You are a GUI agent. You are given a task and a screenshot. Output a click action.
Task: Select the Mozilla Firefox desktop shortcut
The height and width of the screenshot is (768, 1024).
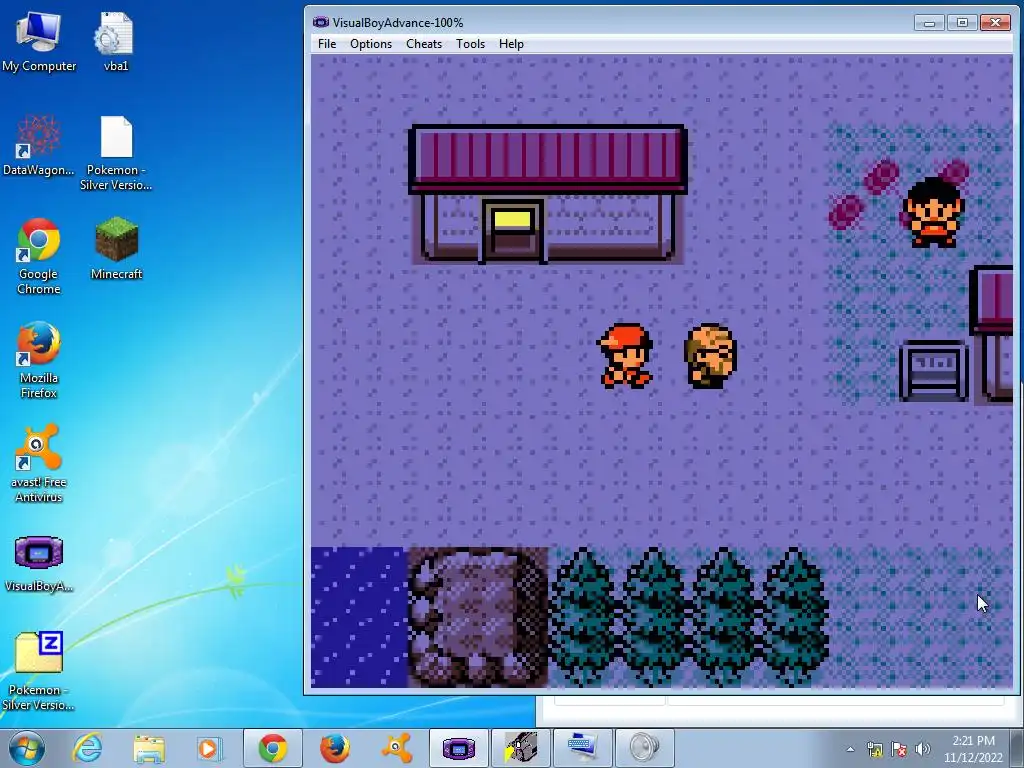point(39,360)
